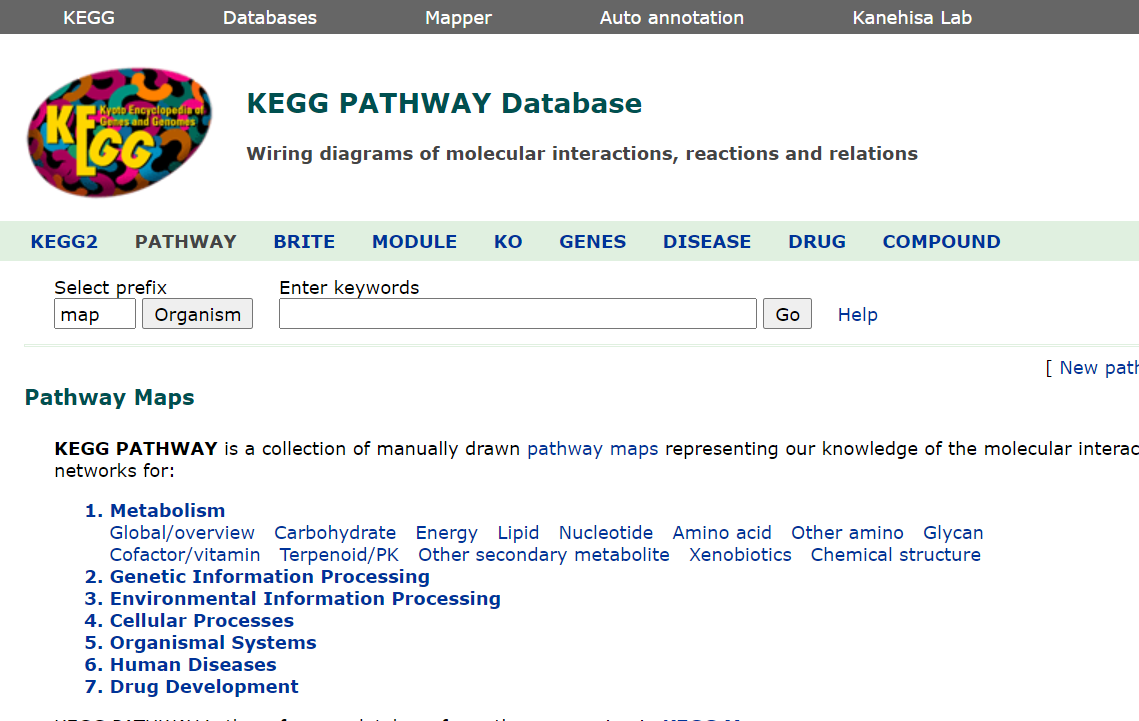Focus the Enter keywords search box
The image size is (1139, 721).
click(x=518, y=314)
